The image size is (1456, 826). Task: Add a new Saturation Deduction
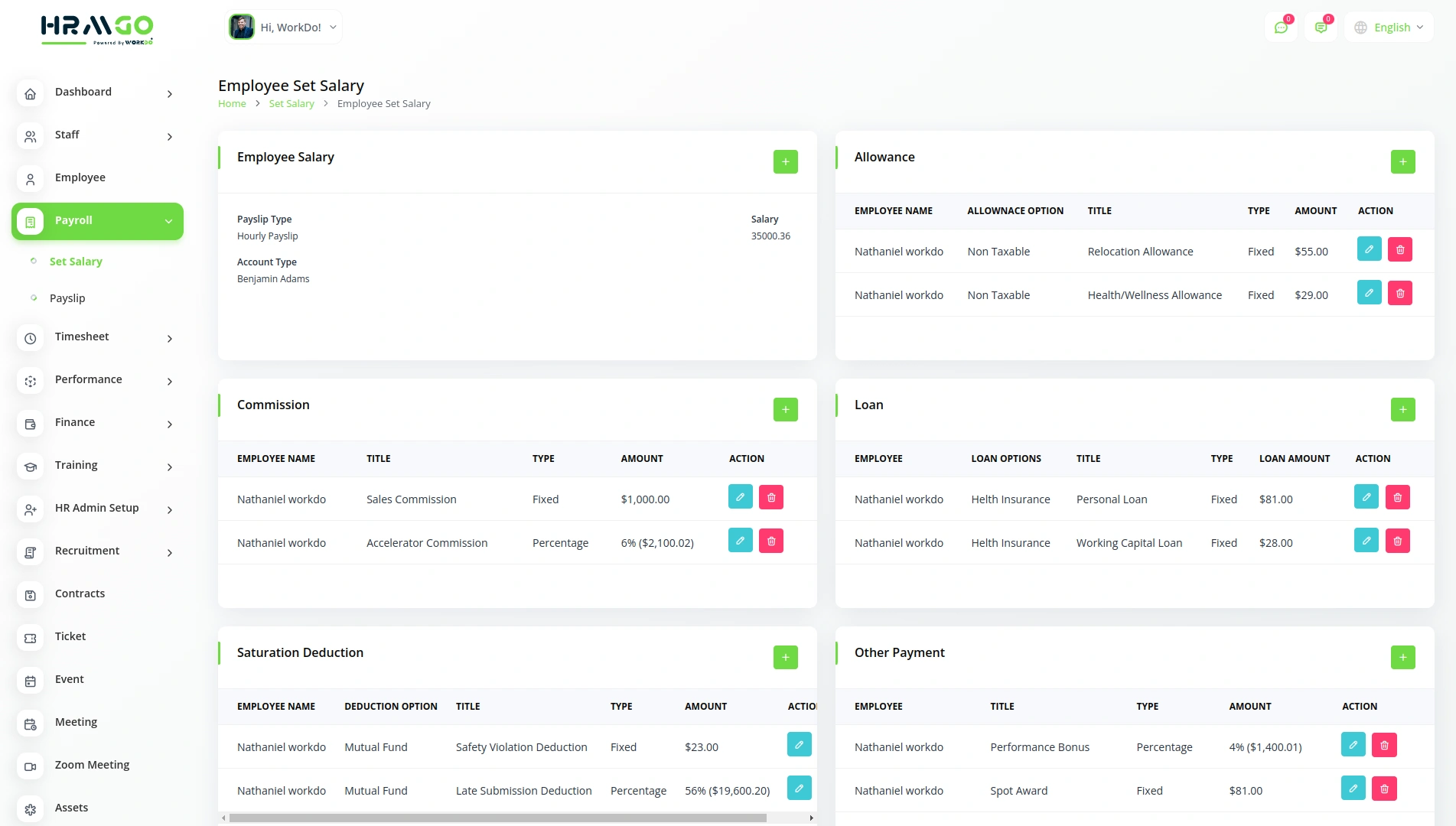[785, 658]
